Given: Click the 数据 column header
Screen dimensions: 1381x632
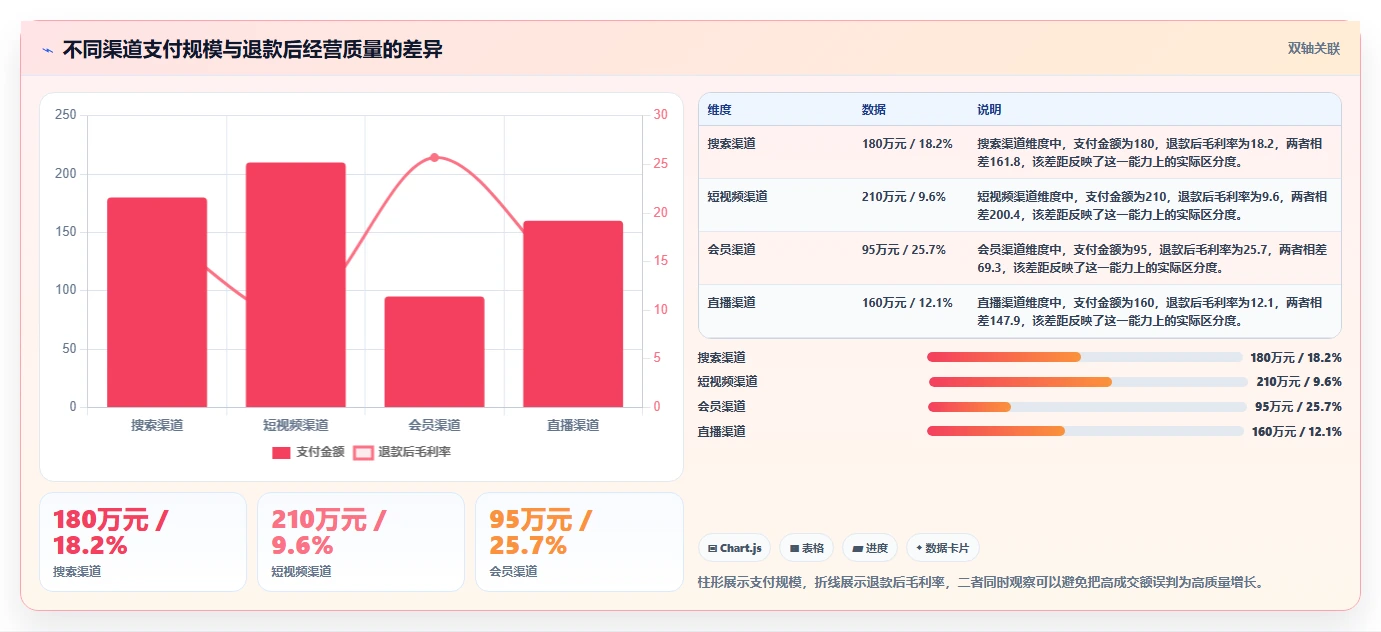Looking at the screenshot, I should (x=873, y=110).
